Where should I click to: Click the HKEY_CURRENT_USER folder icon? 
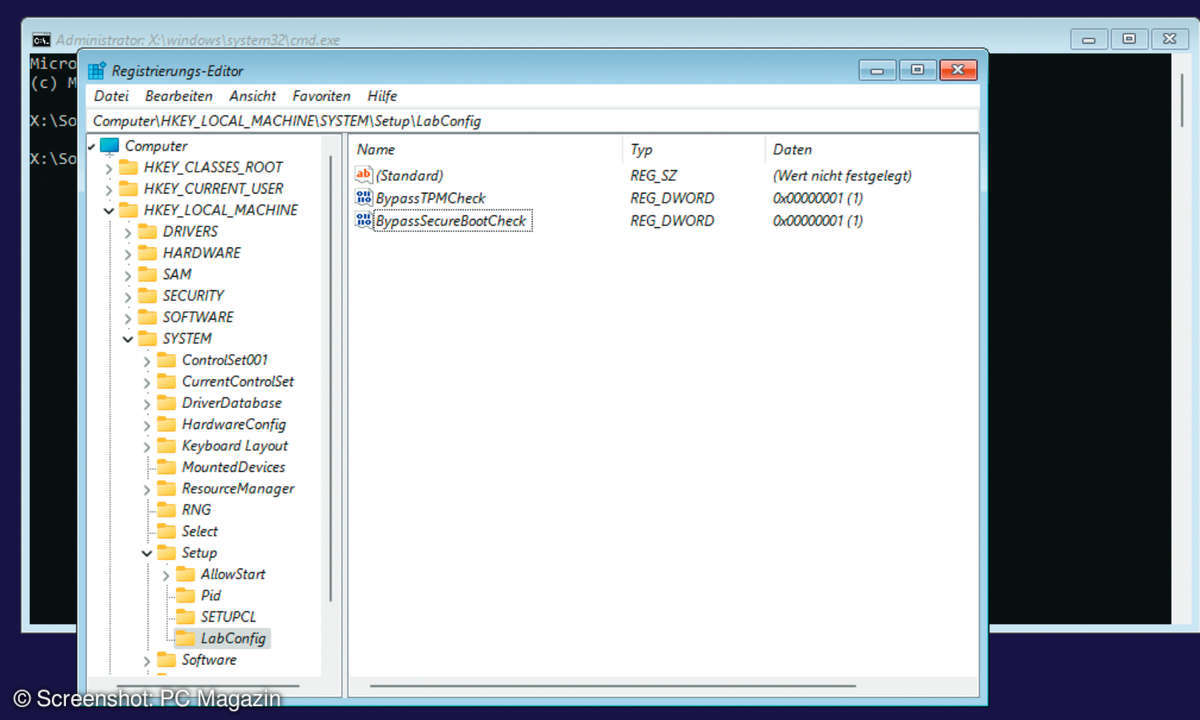click(128, 188)
